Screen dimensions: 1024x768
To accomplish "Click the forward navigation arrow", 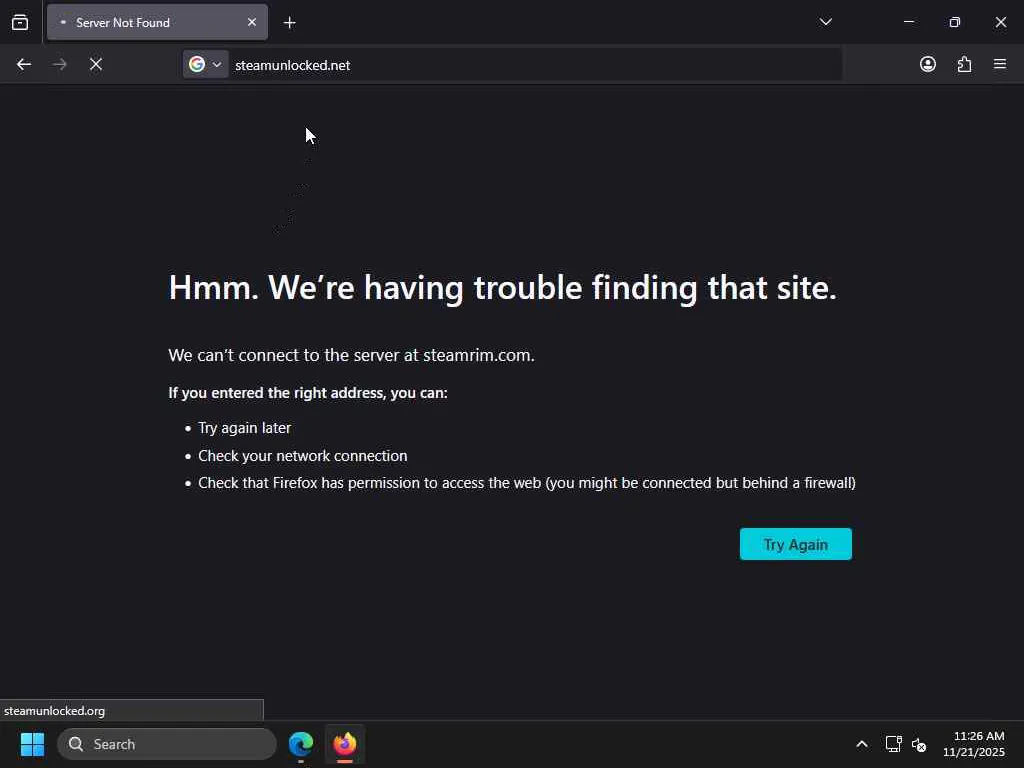I will click(60, 65).
